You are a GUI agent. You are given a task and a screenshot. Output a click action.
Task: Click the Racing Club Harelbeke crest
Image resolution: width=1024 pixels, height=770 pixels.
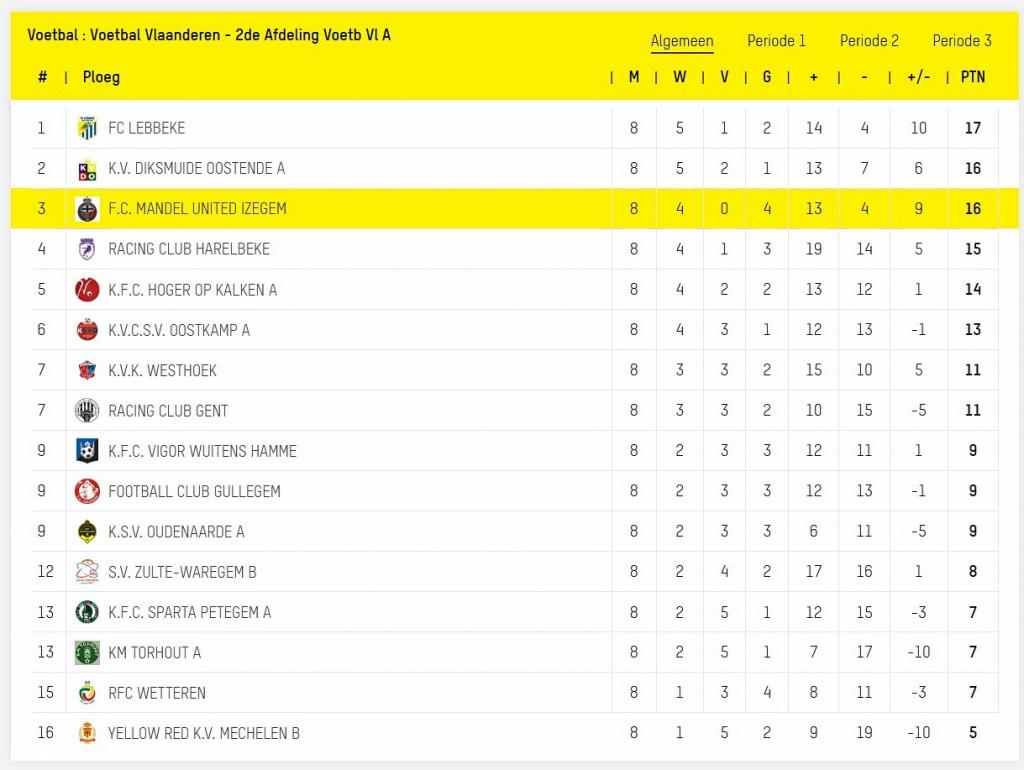click(87, 249)
